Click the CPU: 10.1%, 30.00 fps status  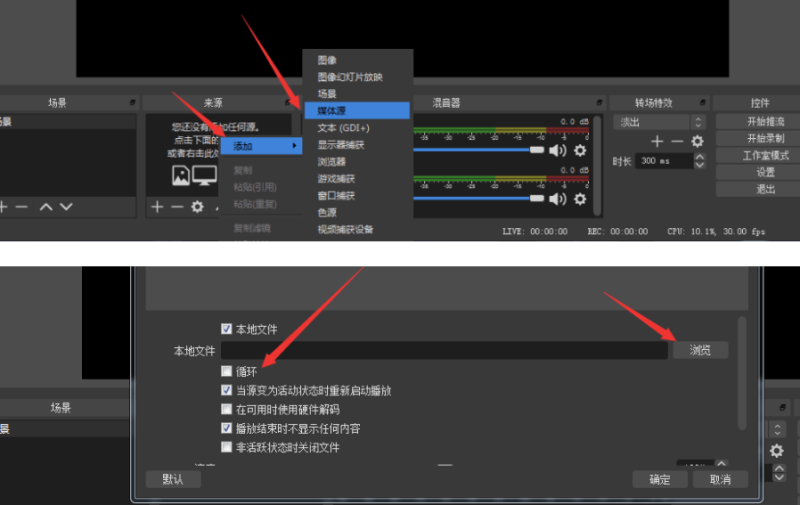coord(716,232)
